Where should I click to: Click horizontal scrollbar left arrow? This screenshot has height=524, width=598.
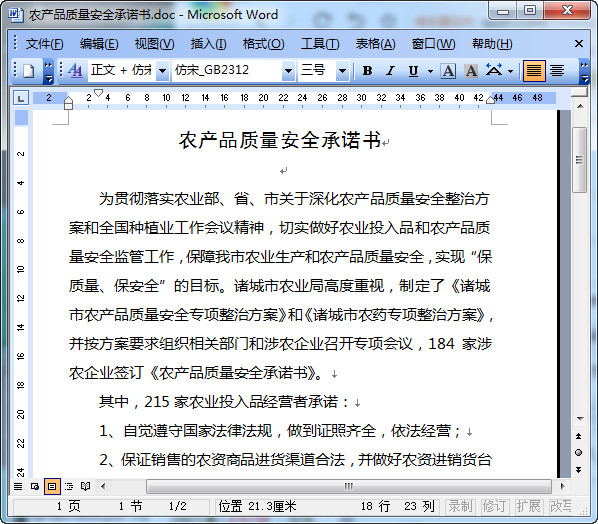point(103,486)
